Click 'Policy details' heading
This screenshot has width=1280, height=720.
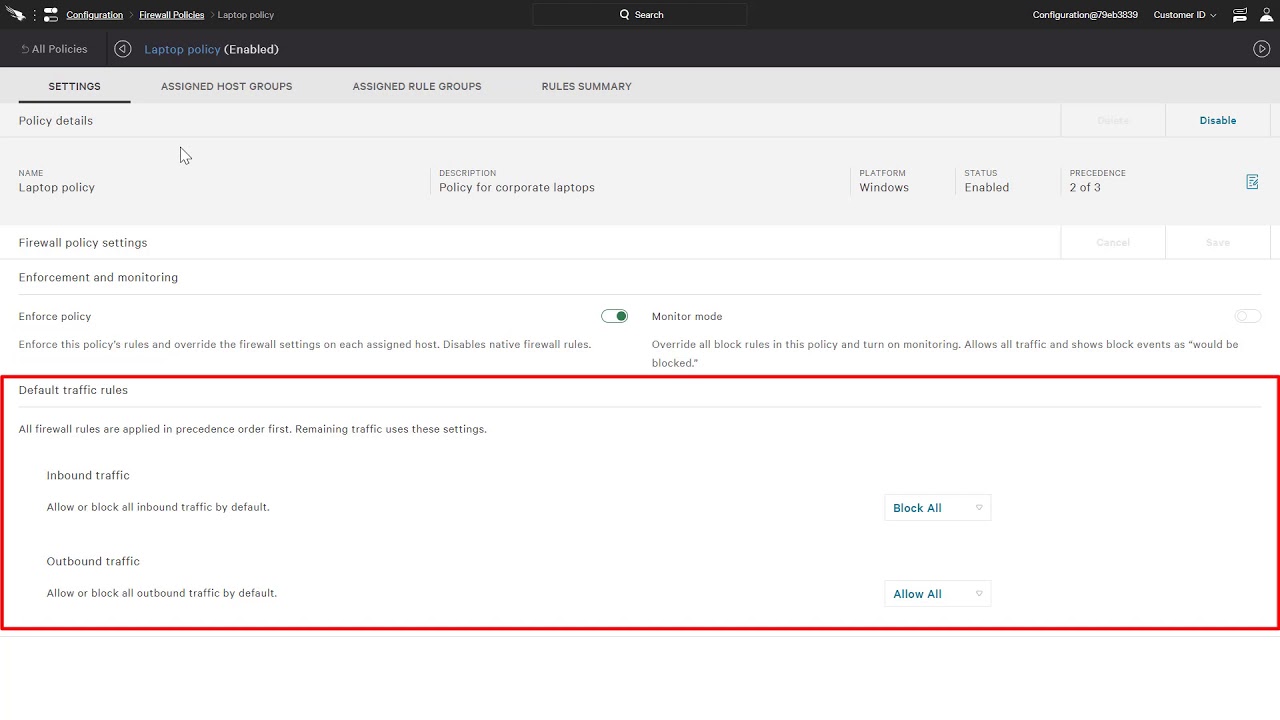[56, 120]
